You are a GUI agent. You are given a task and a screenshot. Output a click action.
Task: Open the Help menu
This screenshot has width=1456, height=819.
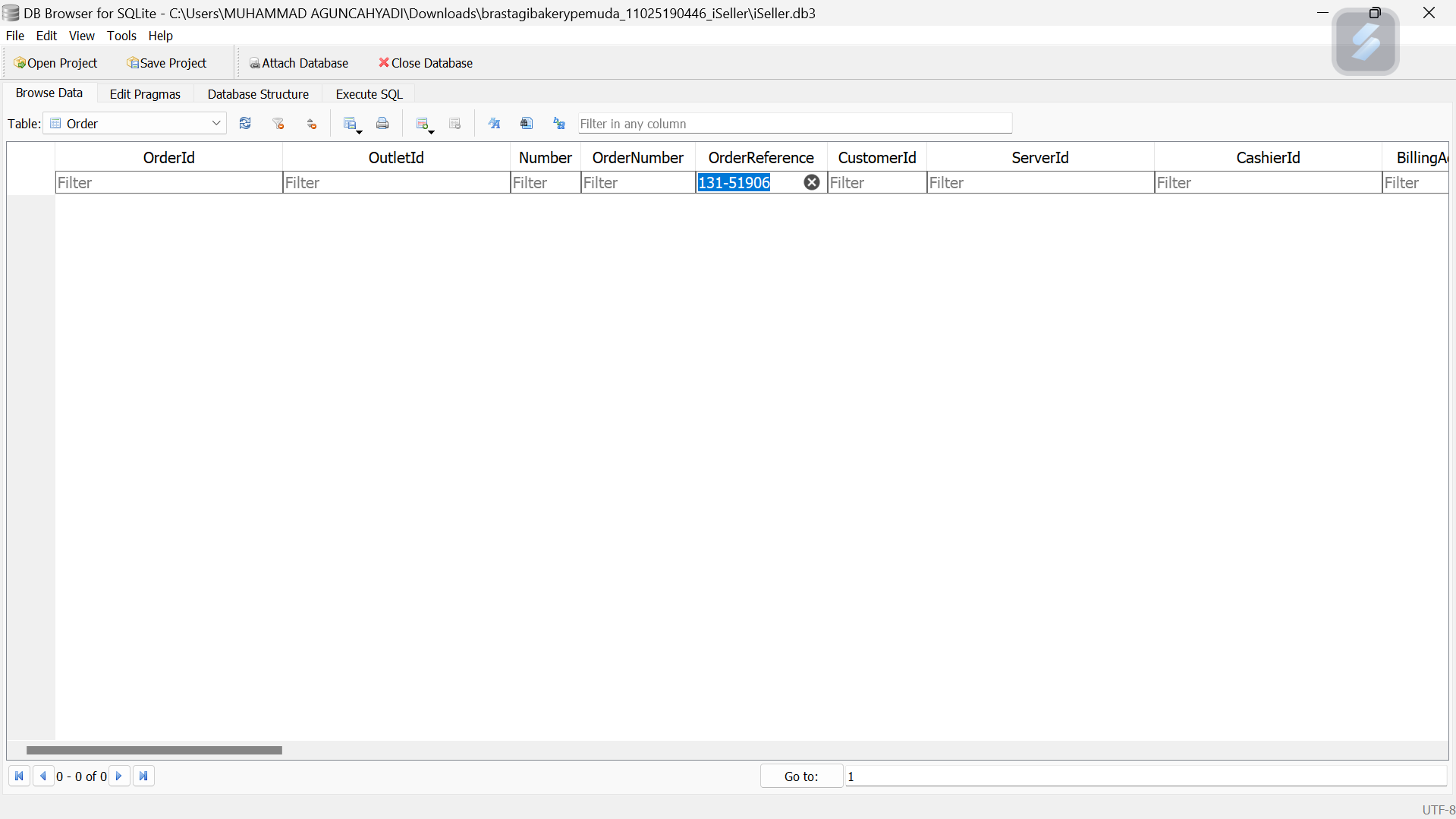tap(160, 36)
